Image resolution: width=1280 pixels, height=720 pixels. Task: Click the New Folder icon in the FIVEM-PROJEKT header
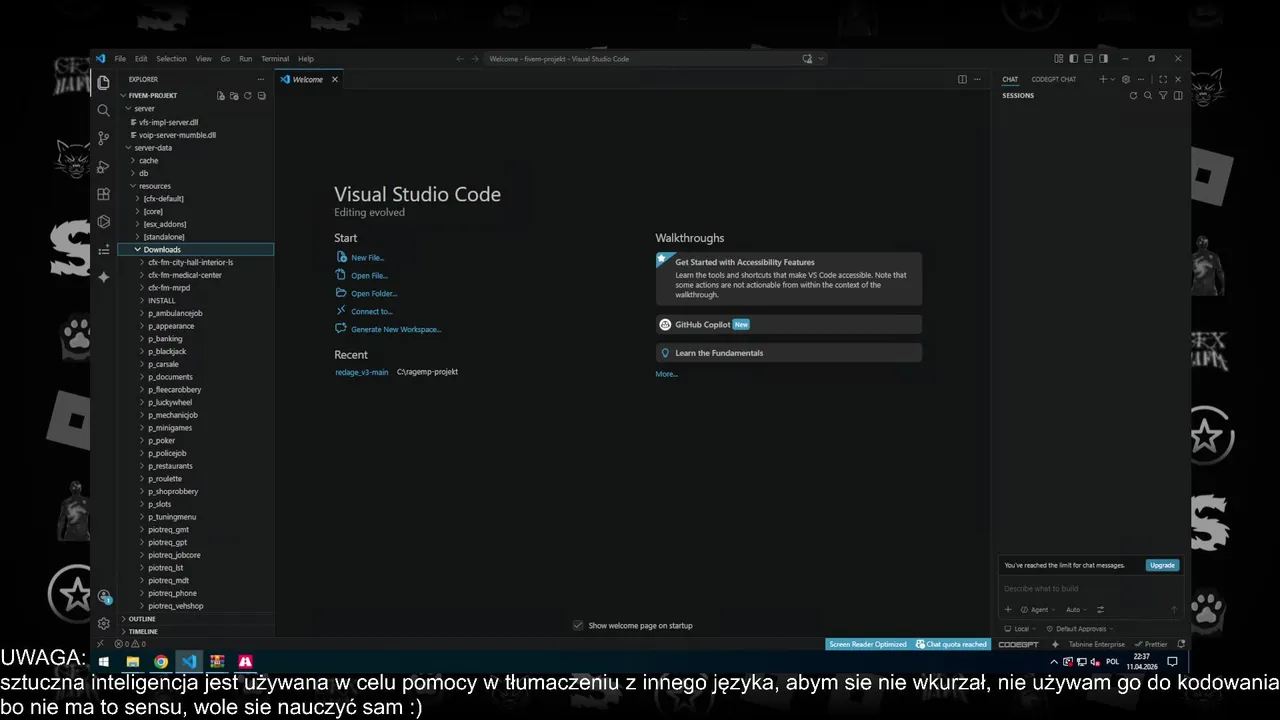[x=234, y=96]
